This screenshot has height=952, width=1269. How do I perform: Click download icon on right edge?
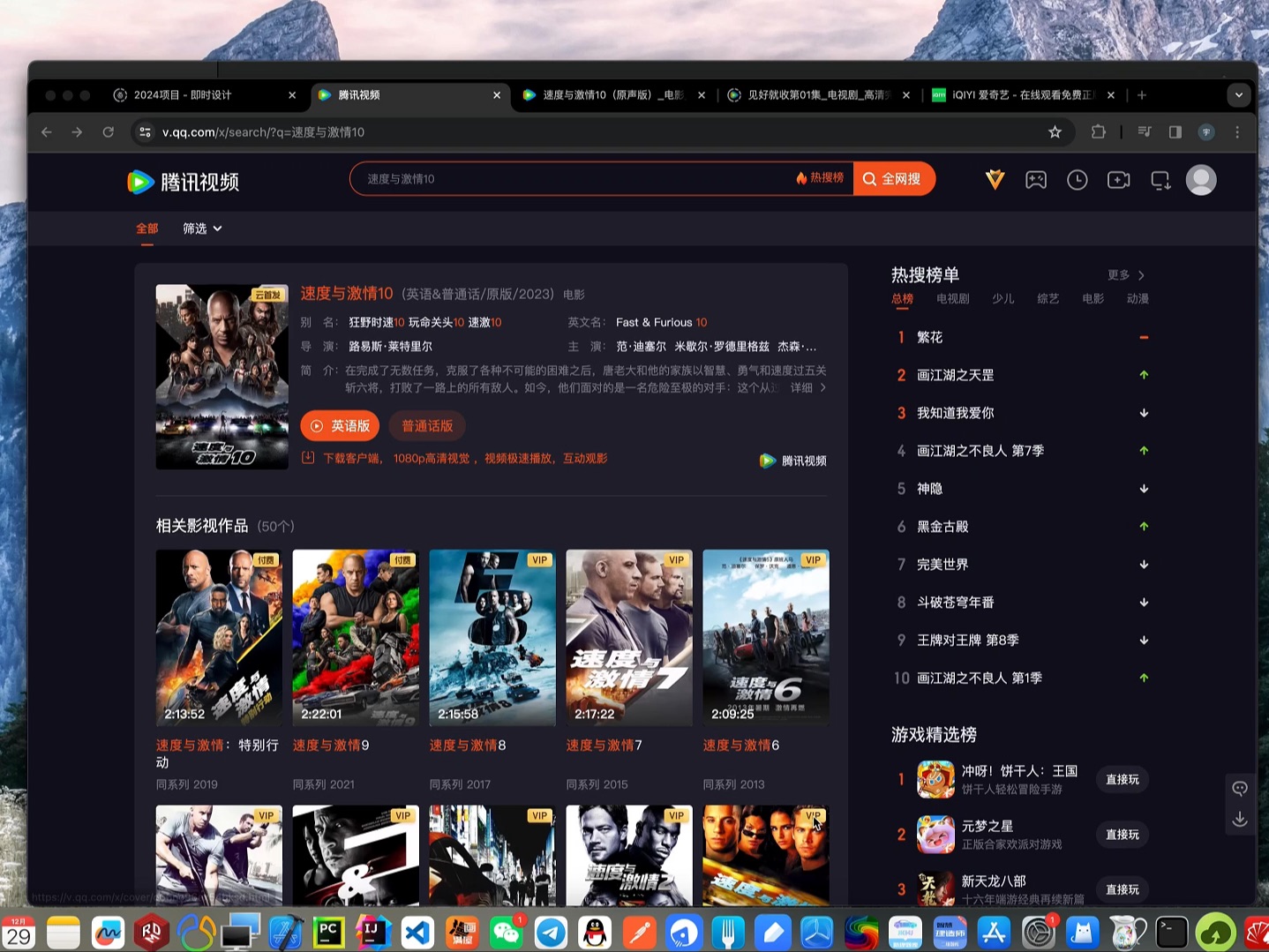(1240, 820)
